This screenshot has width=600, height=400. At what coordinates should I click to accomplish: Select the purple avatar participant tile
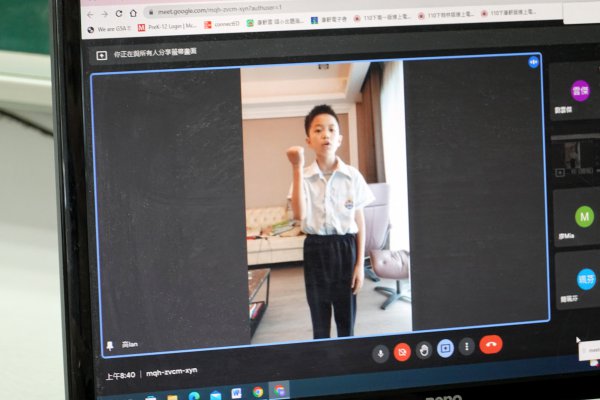point(575,92)
